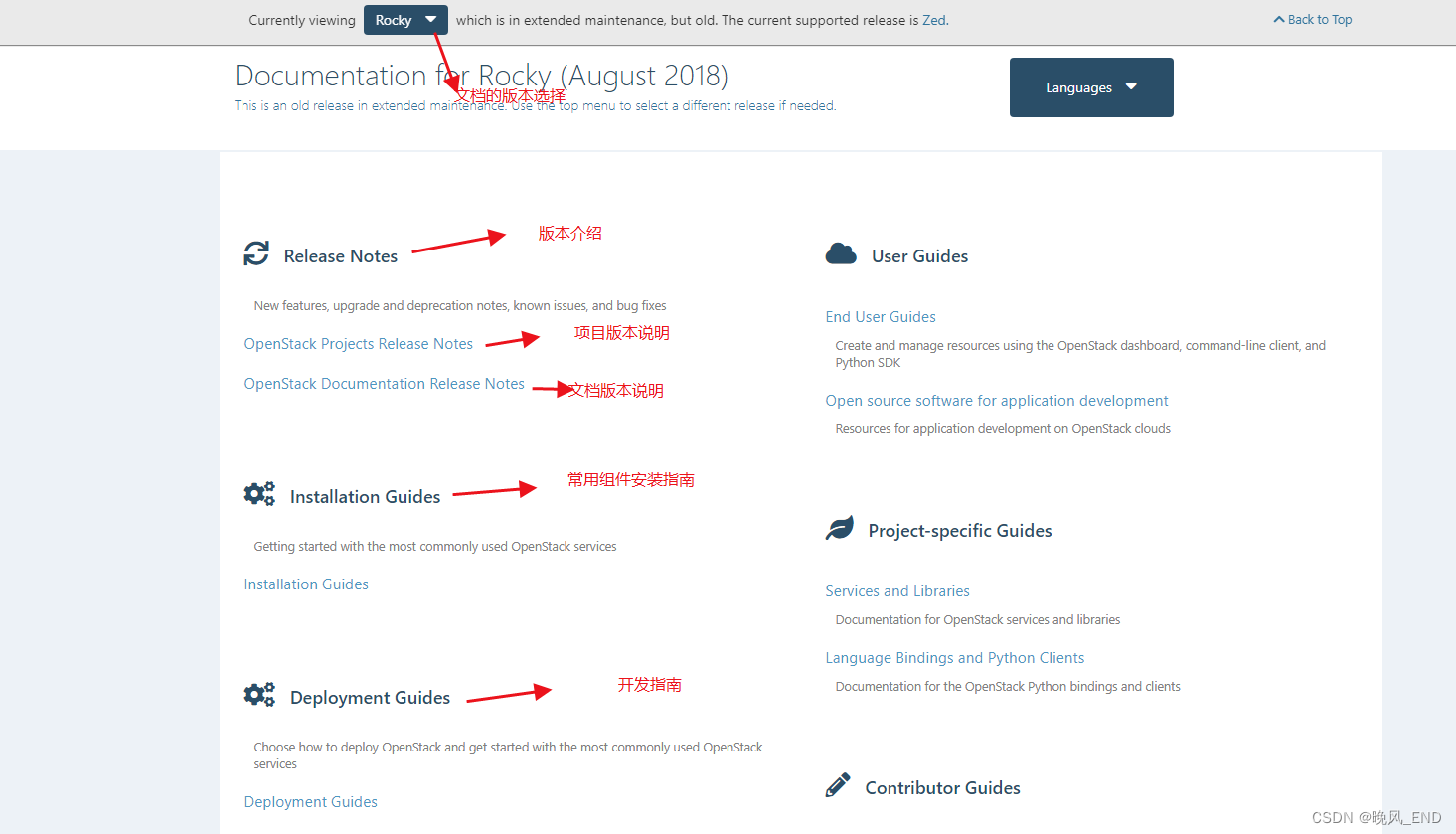Open OpenStack Projects Release Notes
The image size is (1456, 834).
(359, 343)
